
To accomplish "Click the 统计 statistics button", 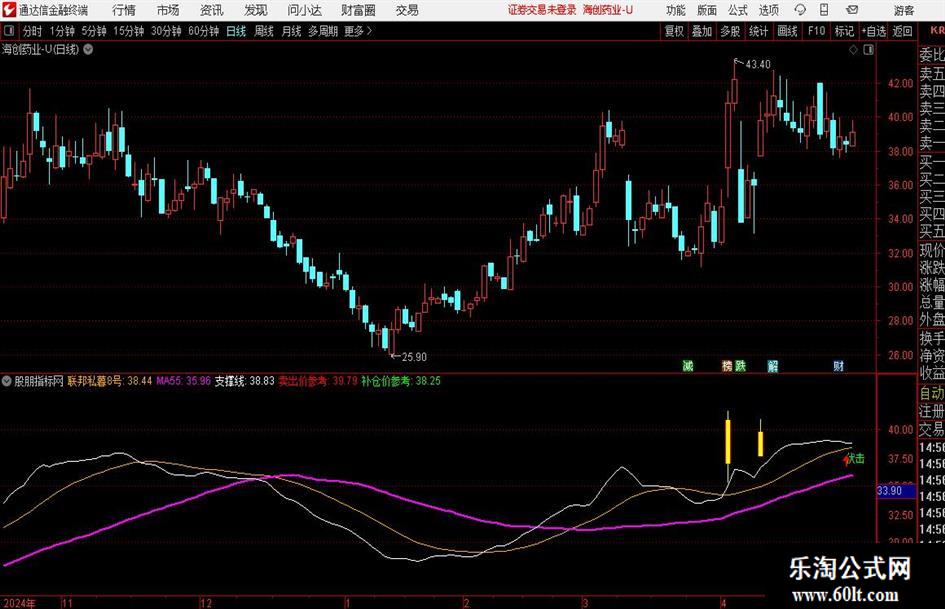I will click(758, 31).
